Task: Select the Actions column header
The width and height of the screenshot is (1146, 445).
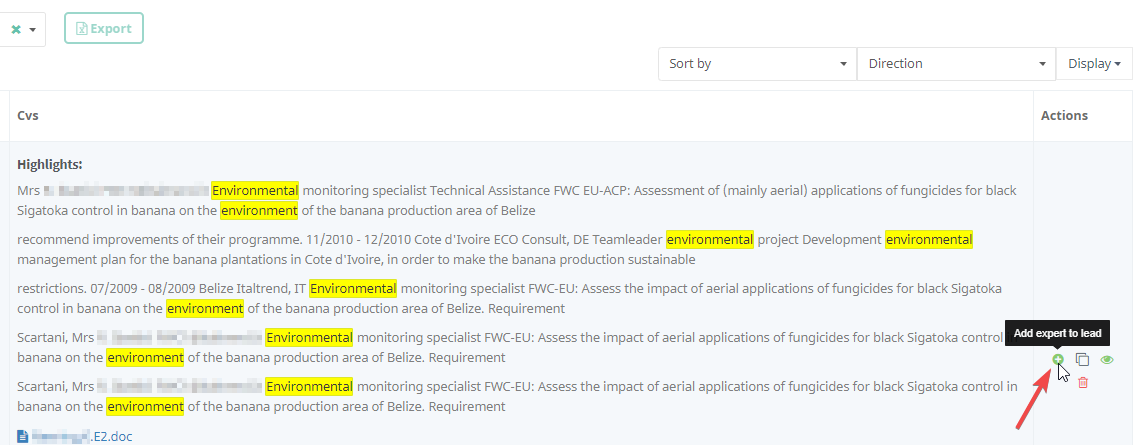Action: tap(1064, 116)
